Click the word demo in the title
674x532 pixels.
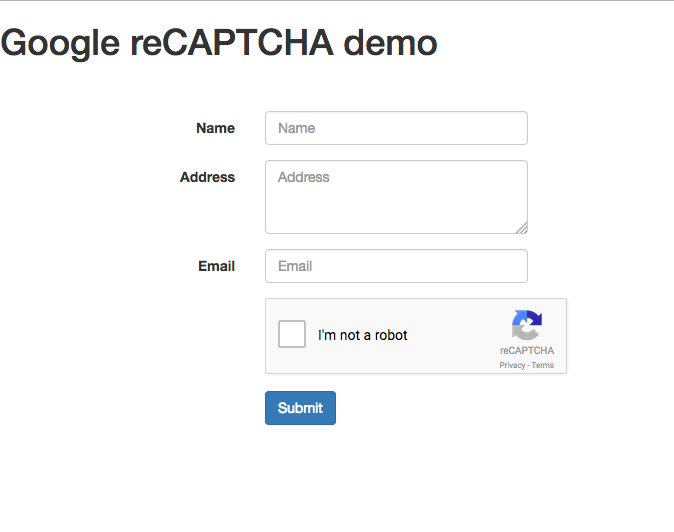(x=390, y=43)
